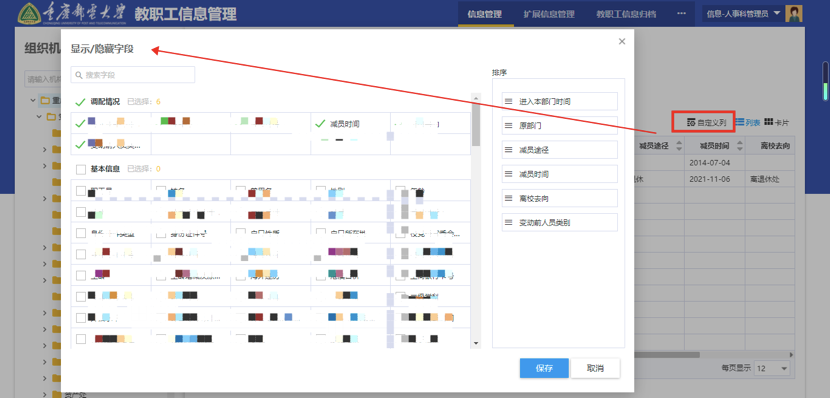Image resolution: width=830 pixels, height=398 pixels.
Task: Click sort arrows on 减员途径 column header
Action: [x=679, y=146]
